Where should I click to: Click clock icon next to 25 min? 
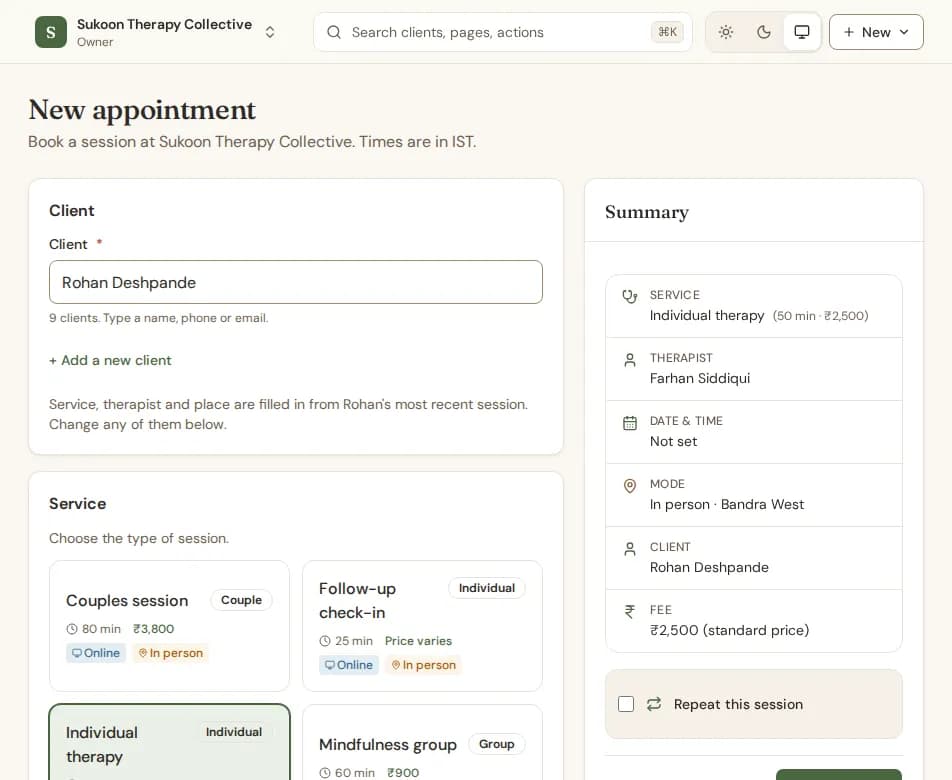(x=325, y=641)
